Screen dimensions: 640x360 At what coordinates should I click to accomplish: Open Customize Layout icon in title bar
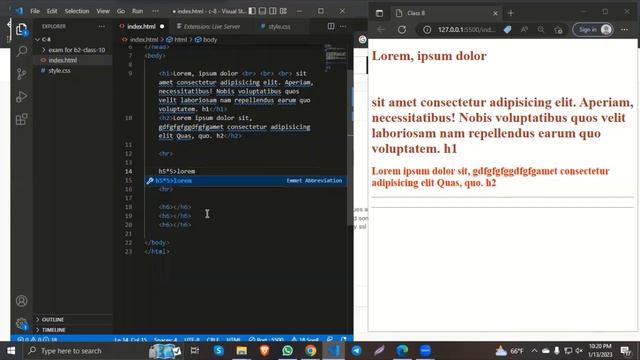click(x=283, y=11)
